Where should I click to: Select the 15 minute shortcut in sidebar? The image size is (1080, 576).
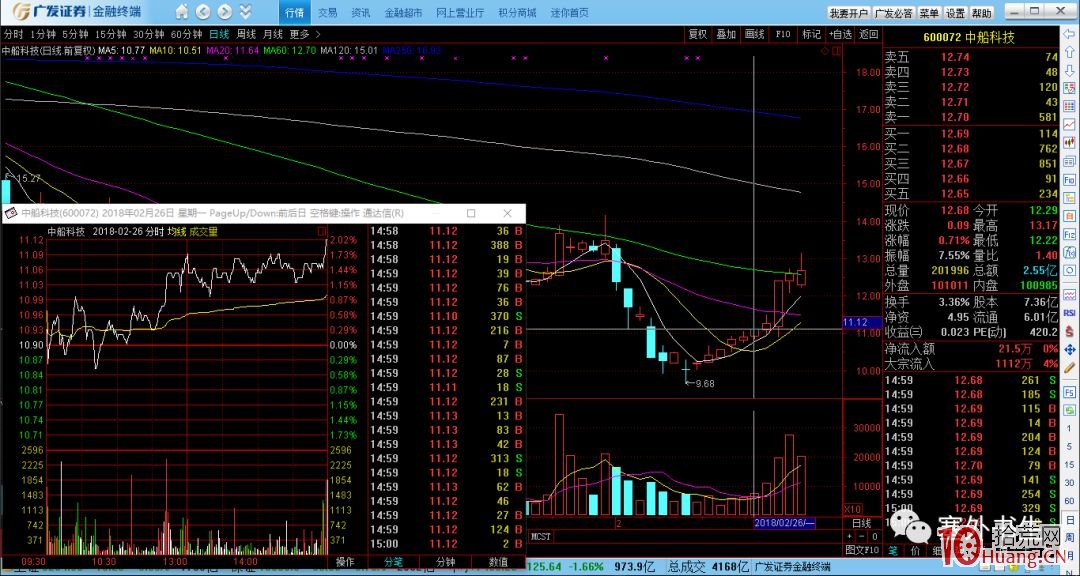point(1070,464)
